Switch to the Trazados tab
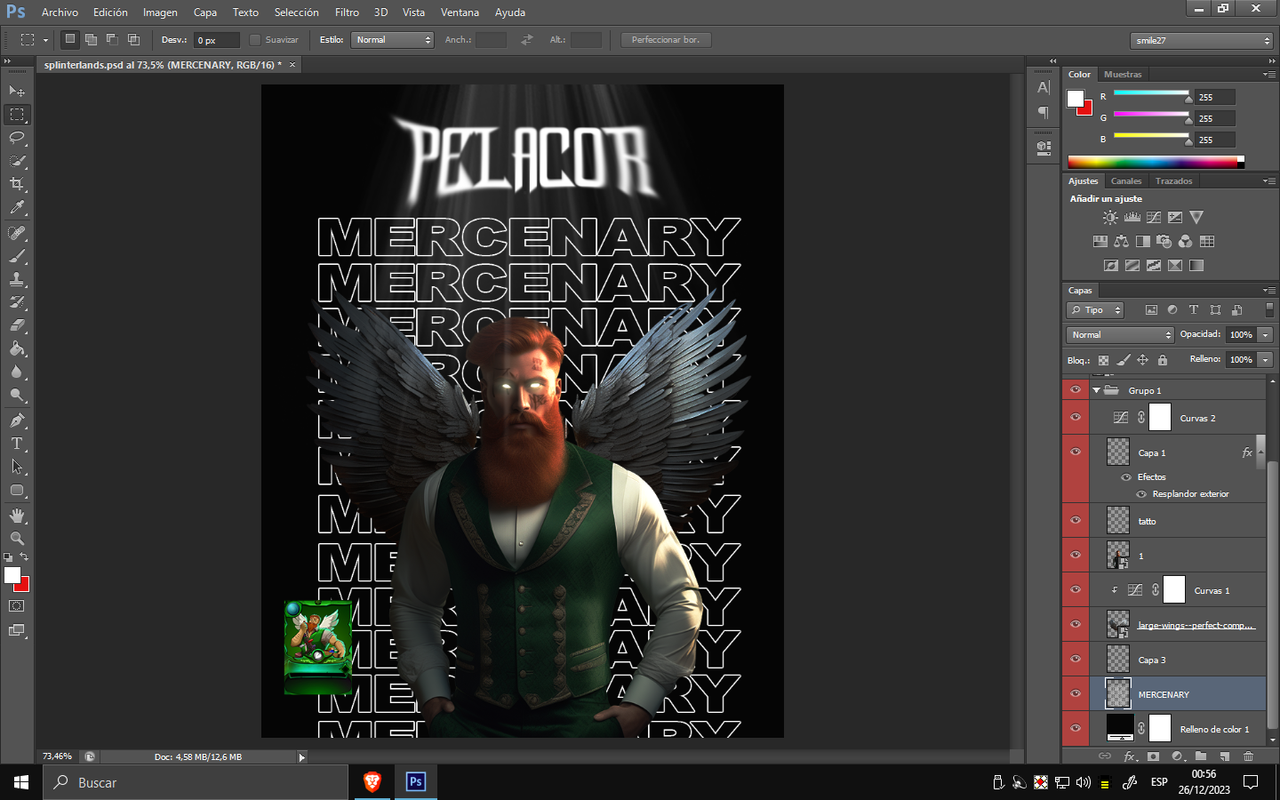Image resolution: width=1280 pixels, height=800 pixels. point(1173,181)
